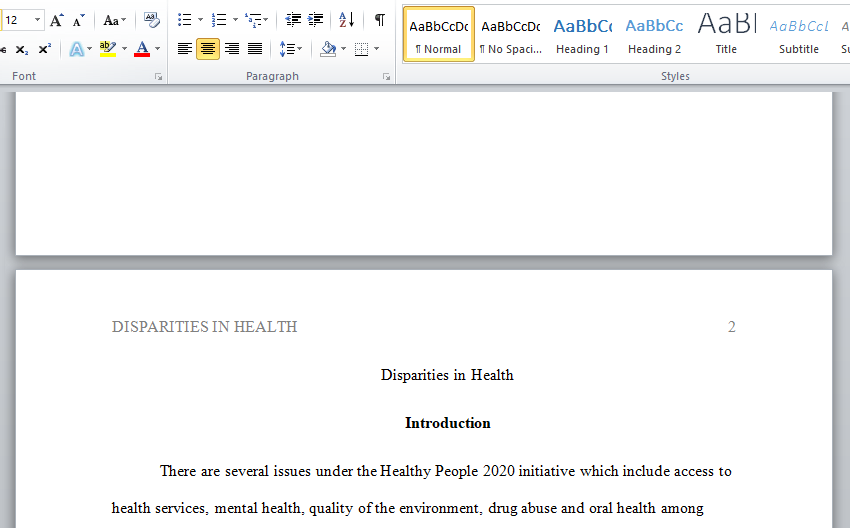Viewport: 850px width, 528px height.
Task: Select the Normal style
Action: click(439, 34)
